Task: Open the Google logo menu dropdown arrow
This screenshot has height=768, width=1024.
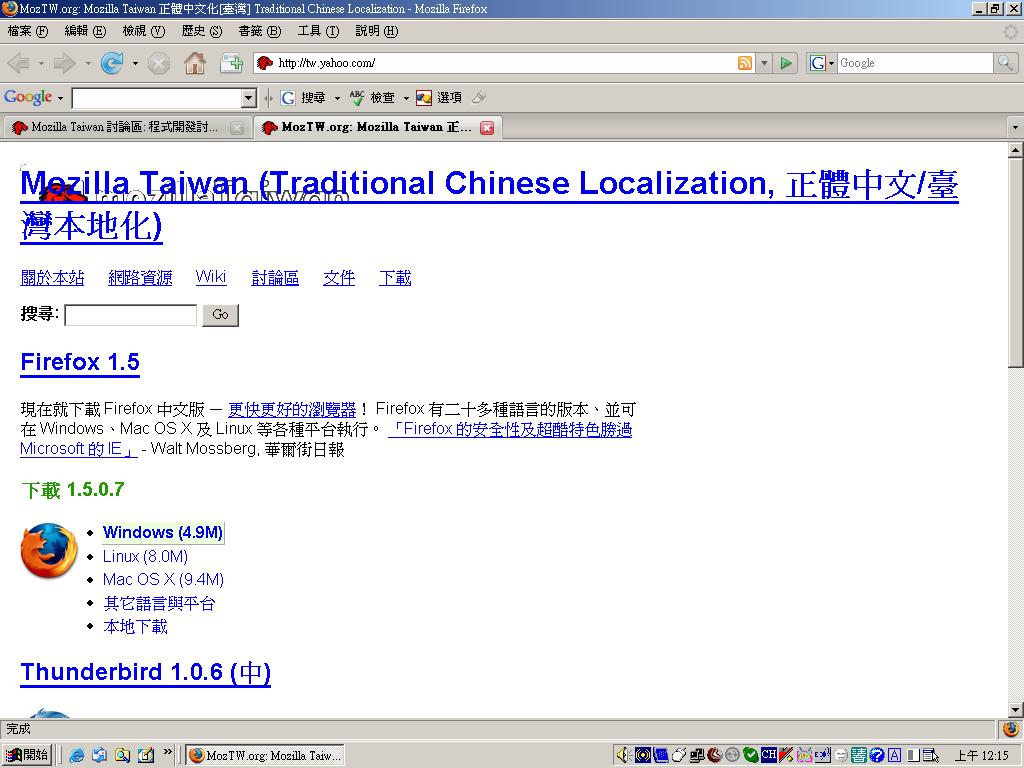Action: point(60,99)
